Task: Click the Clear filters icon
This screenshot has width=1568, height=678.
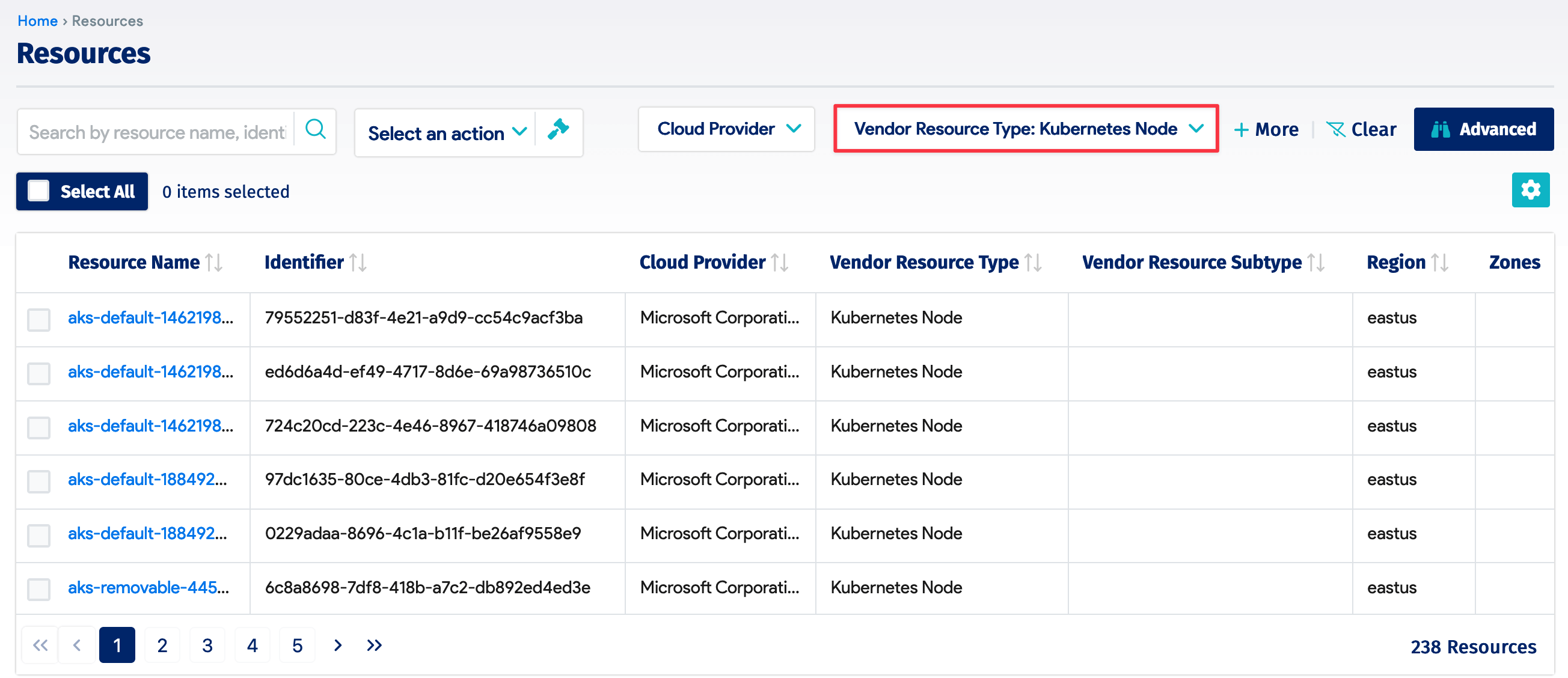Action: point(1335,129)
